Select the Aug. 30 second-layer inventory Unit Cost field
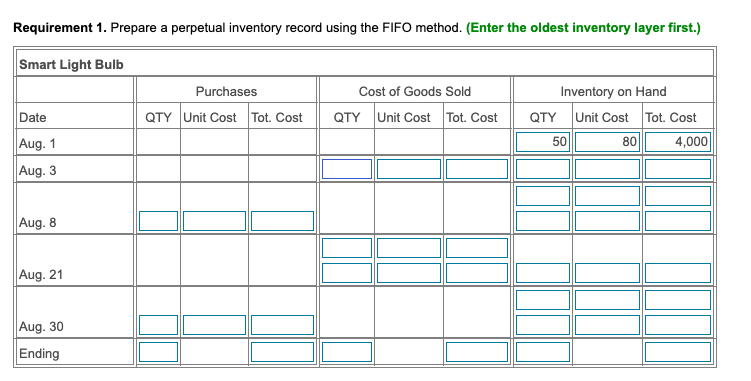 point(607,325)
